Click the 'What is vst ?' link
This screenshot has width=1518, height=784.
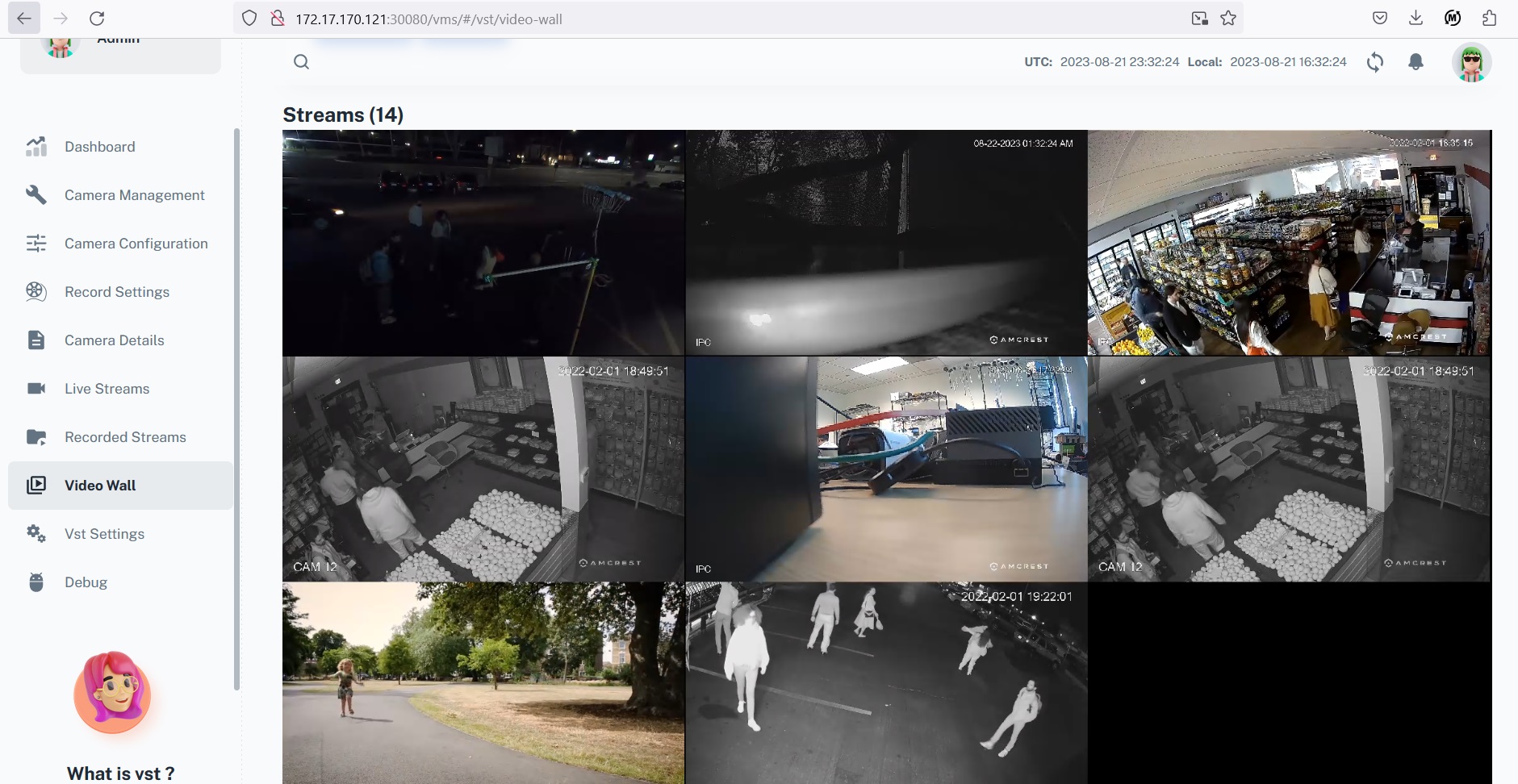[x=120, y=773]
